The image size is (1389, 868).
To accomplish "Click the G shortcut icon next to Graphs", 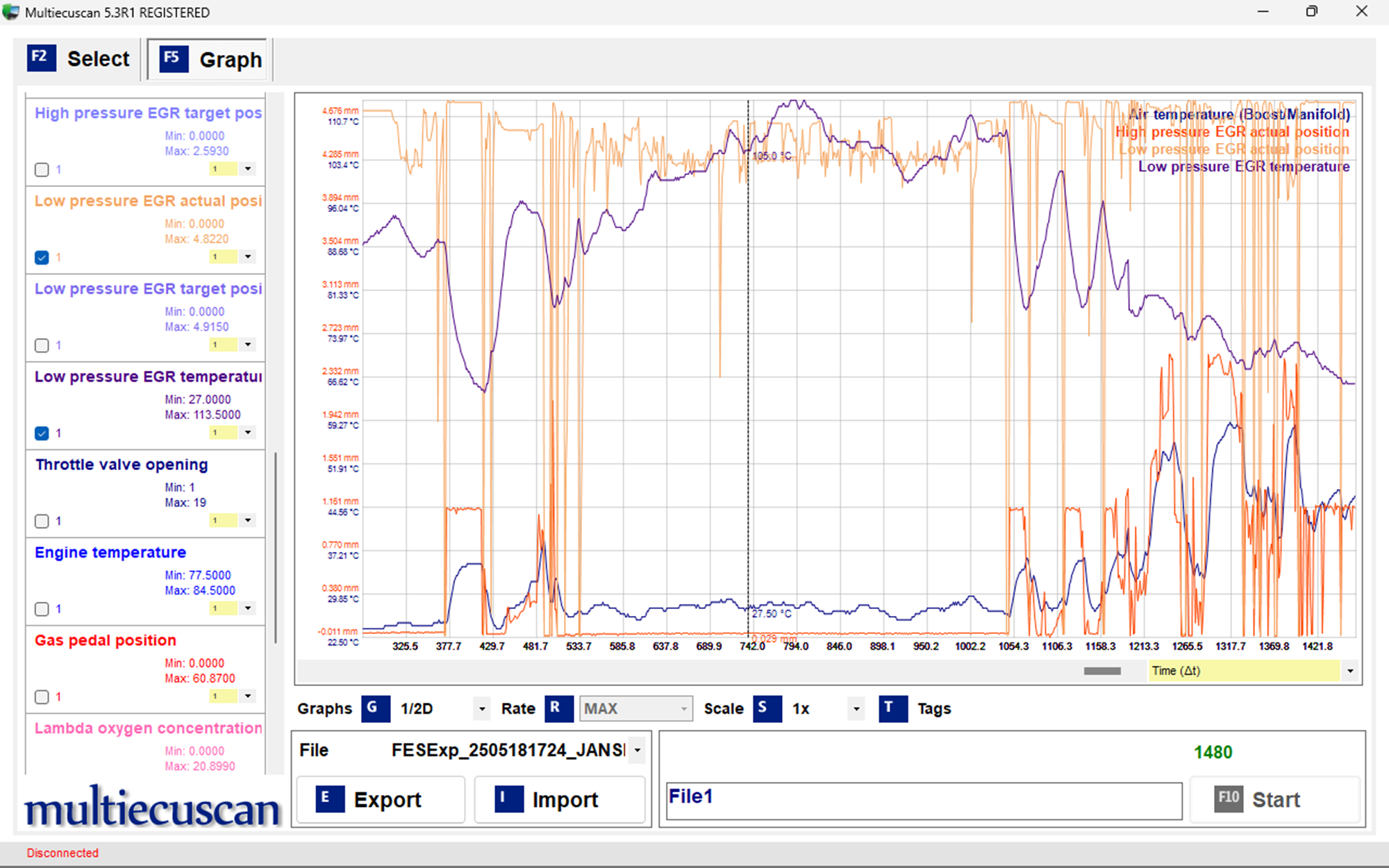I will pyautogui.click(x=376, y=708).
